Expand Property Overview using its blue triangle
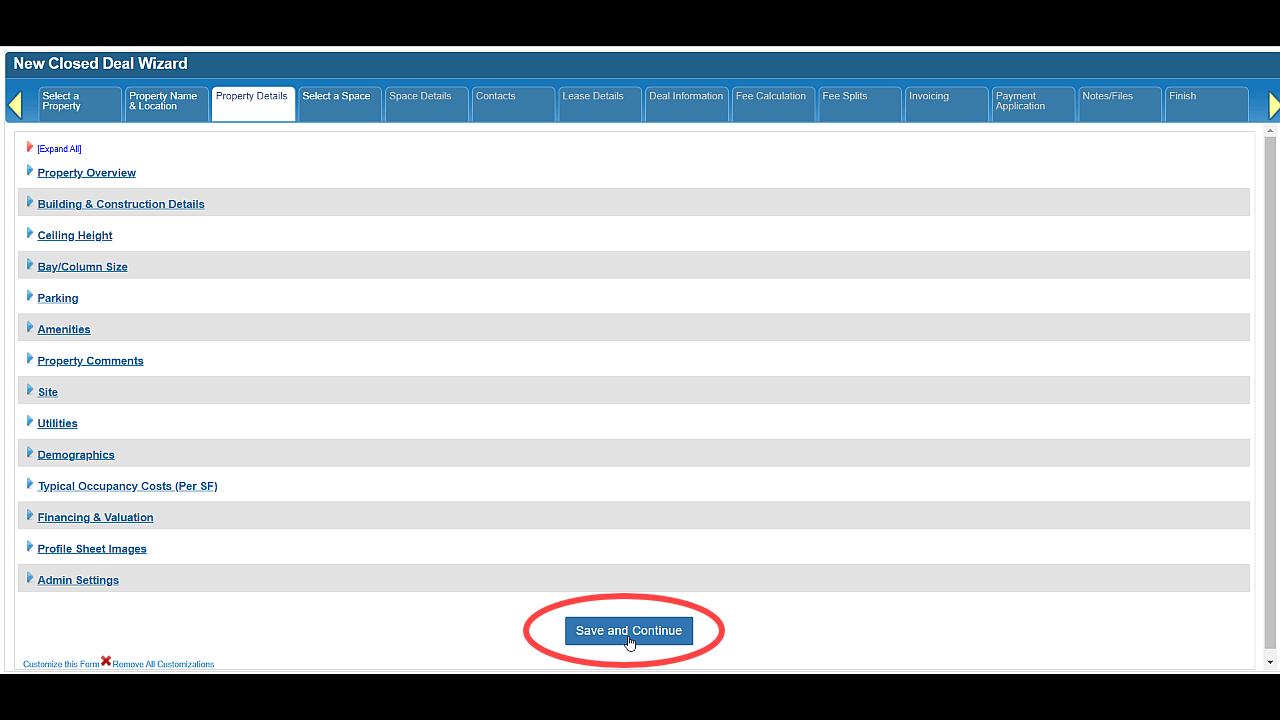Viewport: 1280px width, 720px height. click(x=30, y=171)
